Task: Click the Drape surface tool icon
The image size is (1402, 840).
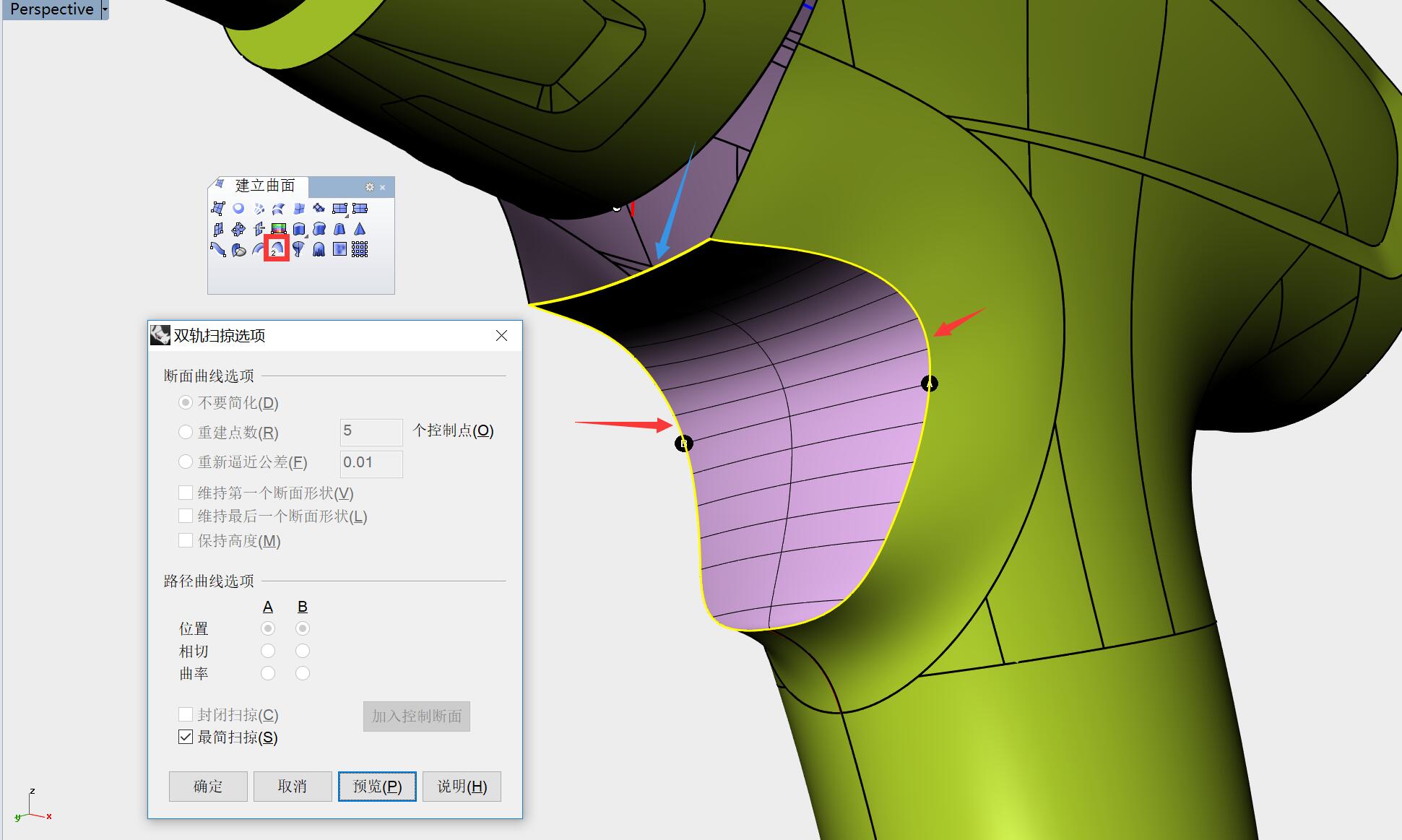Action: point(319,249)
